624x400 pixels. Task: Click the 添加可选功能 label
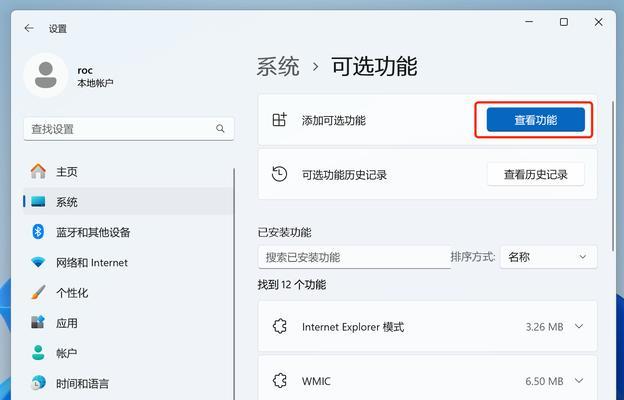[333, 120]
